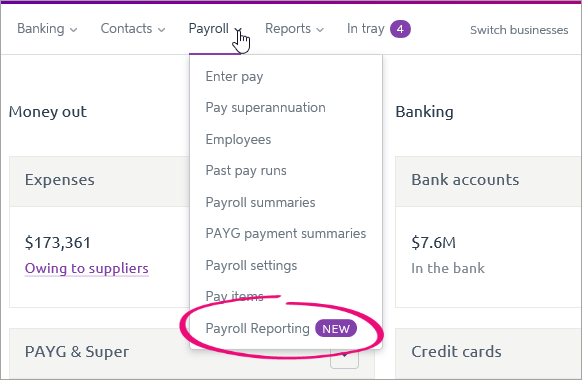Click the Bank accounts card header
Screen dimensions: 582x380
(488, 181)
